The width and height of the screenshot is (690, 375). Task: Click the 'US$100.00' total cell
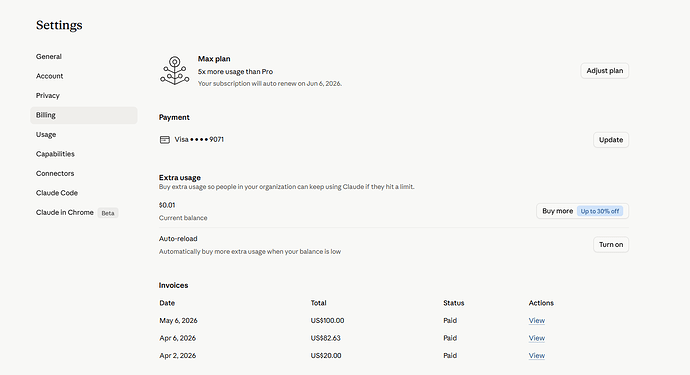point(327,320)
